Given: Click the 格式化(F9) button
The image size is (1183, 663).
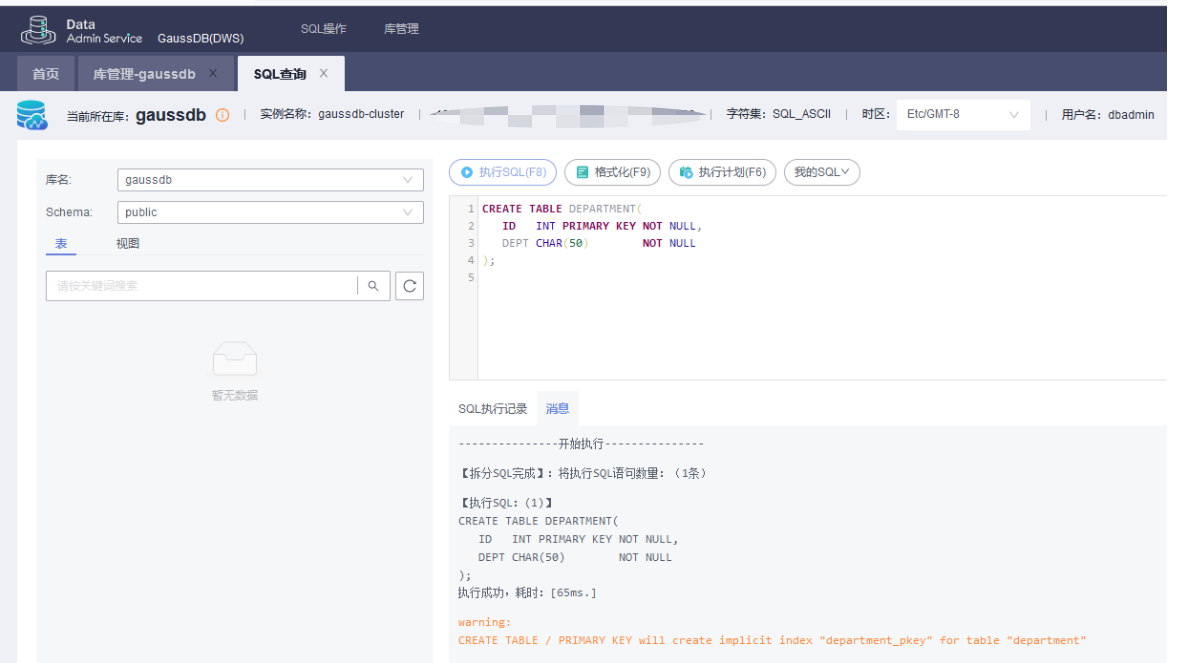Looking at the screenshot, I should (x=613, y=172).
